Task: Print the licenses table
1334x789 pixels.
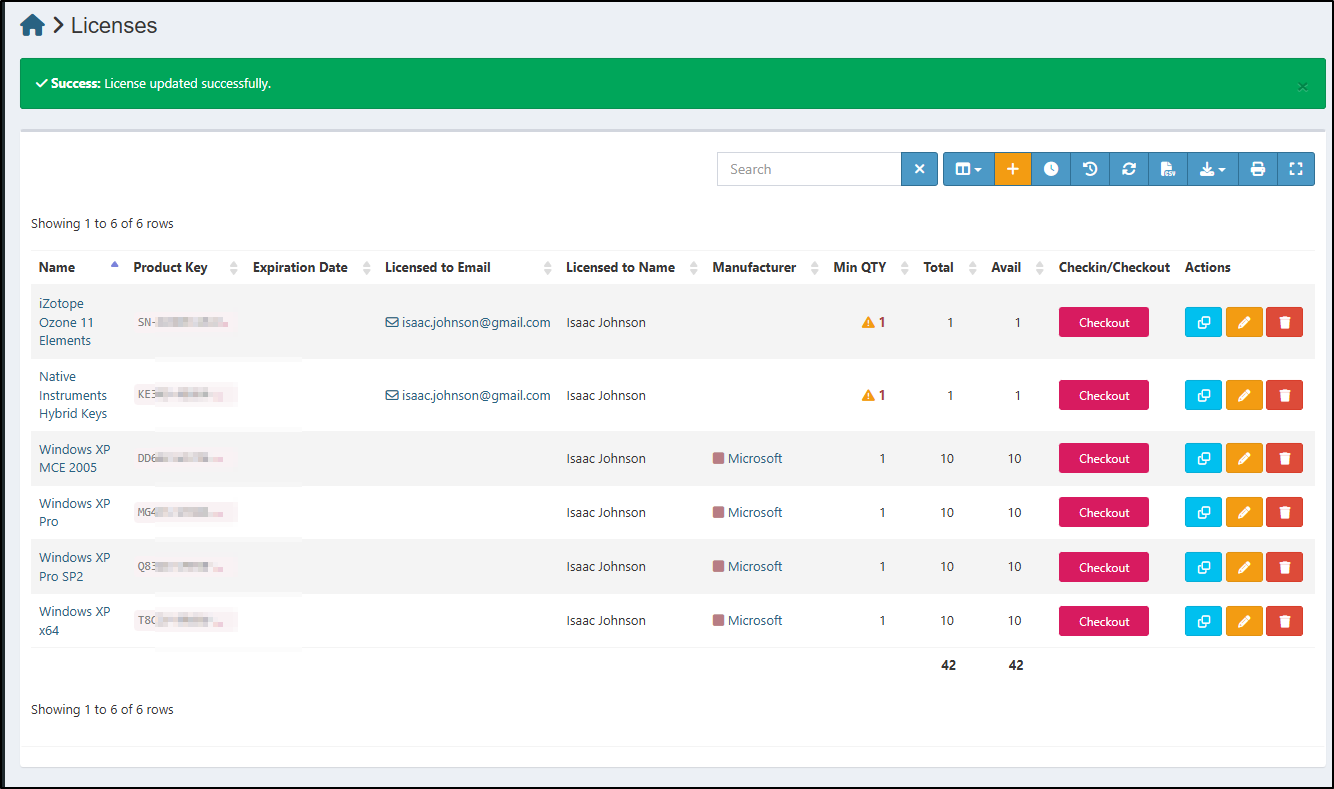Action: click(x=1258, y=169)
